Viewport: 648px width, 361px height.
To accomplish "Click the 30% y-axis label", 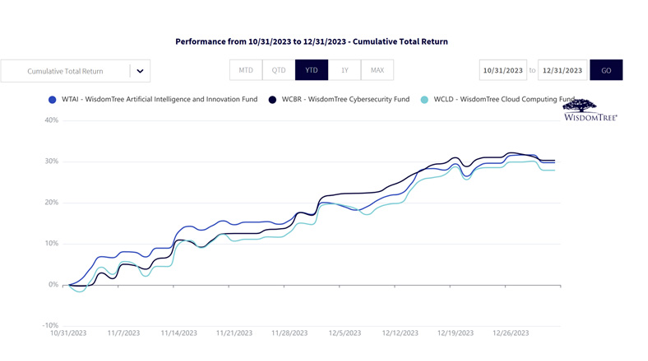I will tap(52, 161).
